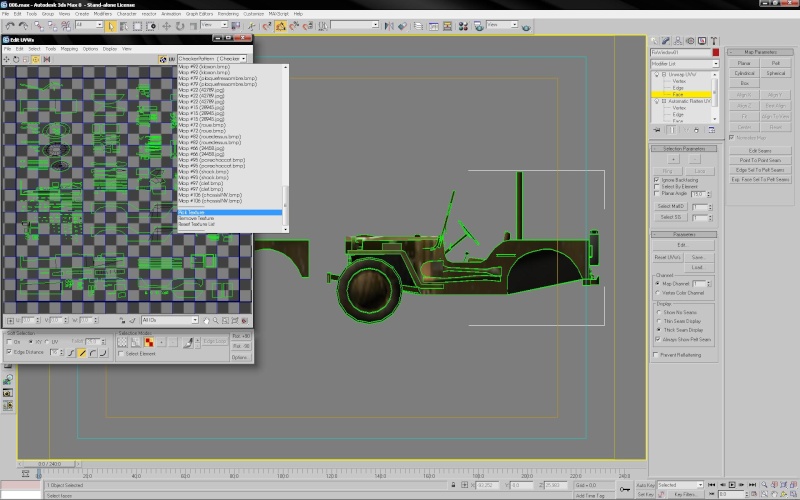Image resolution: width=800 pixels, height=500 pixels.
Task: Collapse the Map Parameters rollout
Action: point(760,52)
